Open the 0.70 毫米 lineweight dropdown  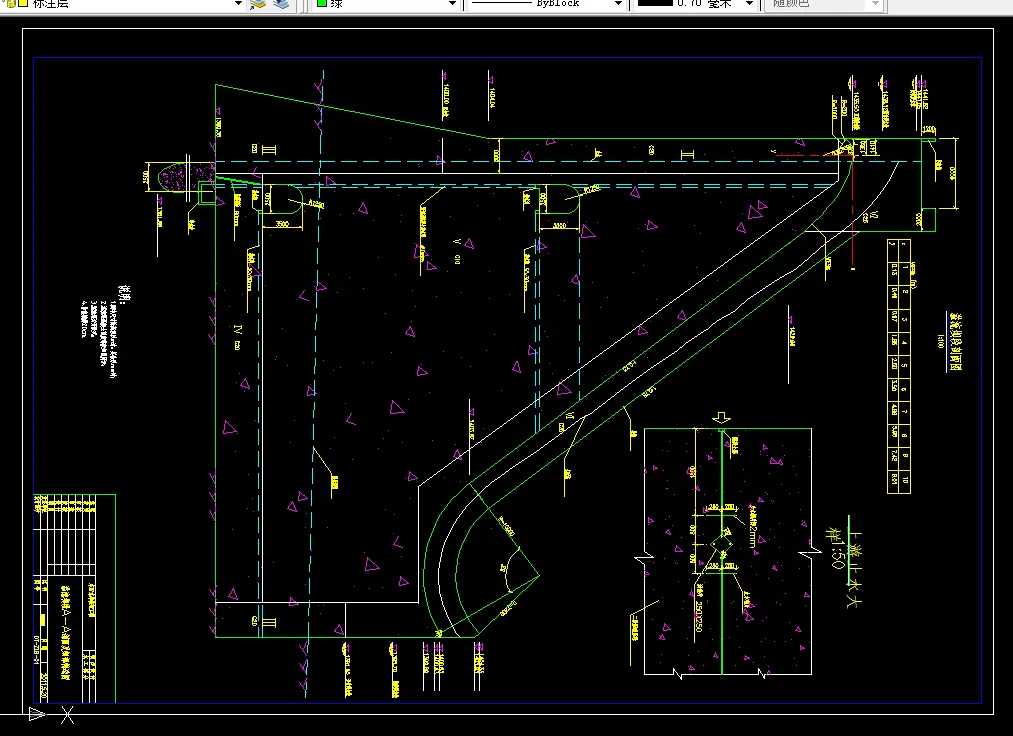click(x=749, y=4)
